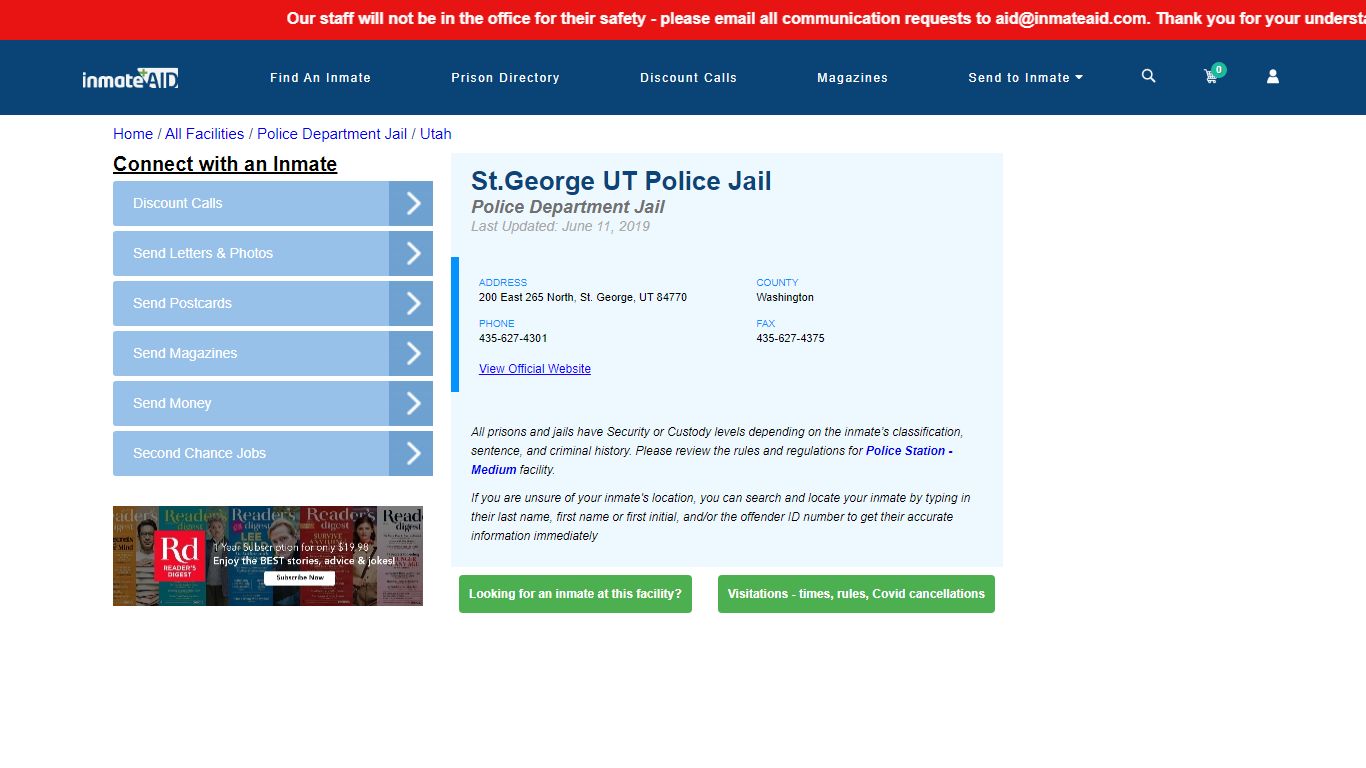Open Find An Inmate menu item
The image size is (1366, 768).
[x=320, y=78]
